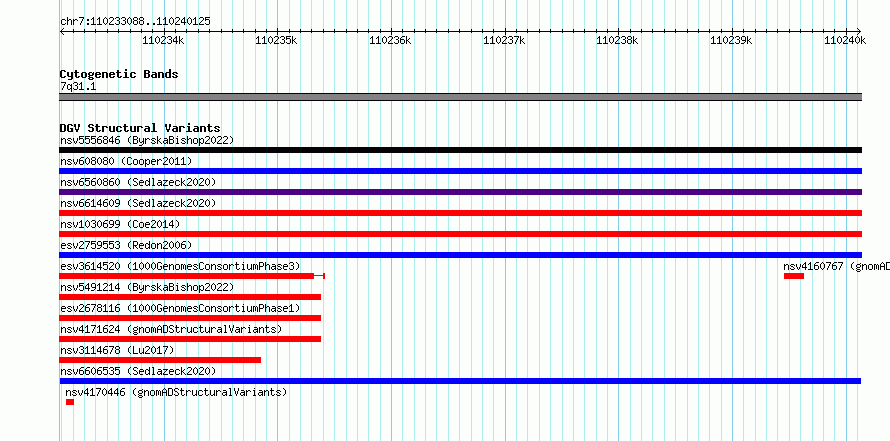Click the 110240k ruler mark
The image size is (890, 441).
[x=845, y=40]
